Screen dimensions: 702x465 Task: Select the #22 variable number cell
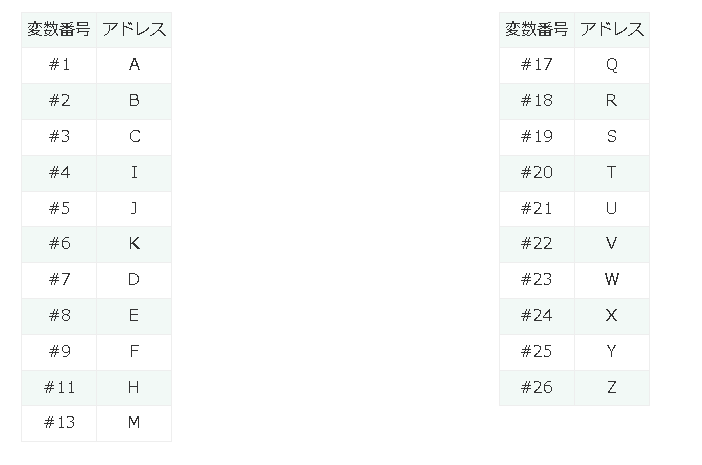coord(537,243)
